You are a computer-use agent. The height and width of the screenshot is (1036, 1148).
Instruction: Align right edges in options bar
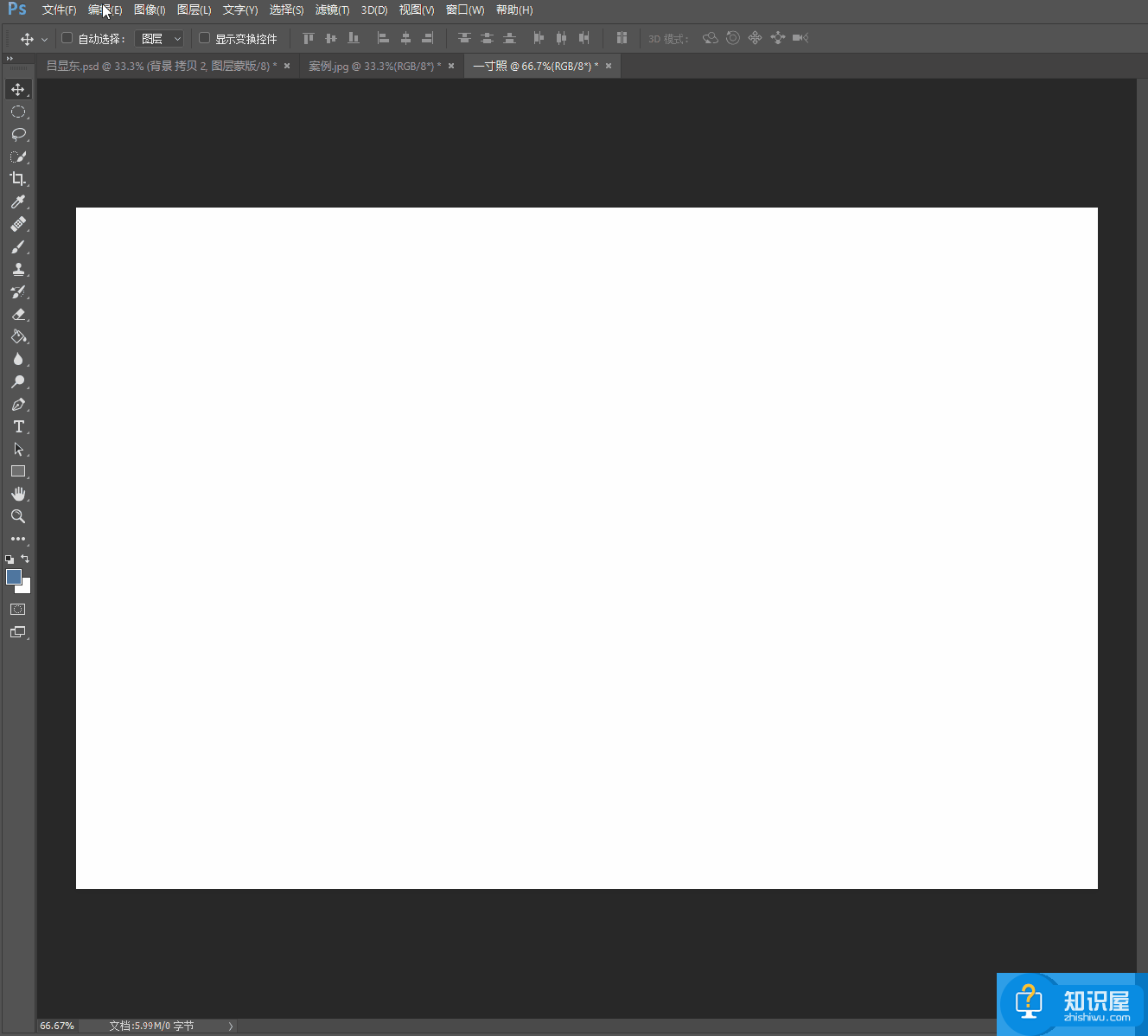428,38
